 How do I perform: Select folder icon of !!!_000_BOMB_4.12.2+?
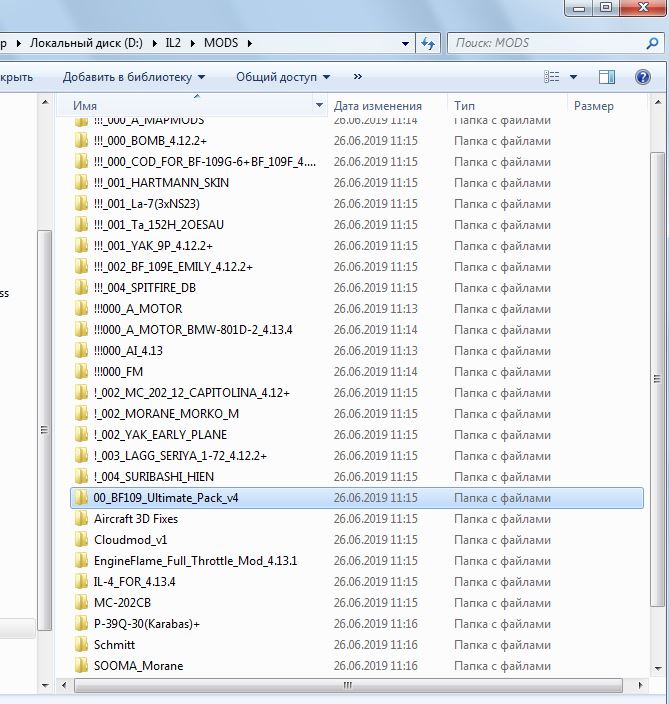pos(81,141)
